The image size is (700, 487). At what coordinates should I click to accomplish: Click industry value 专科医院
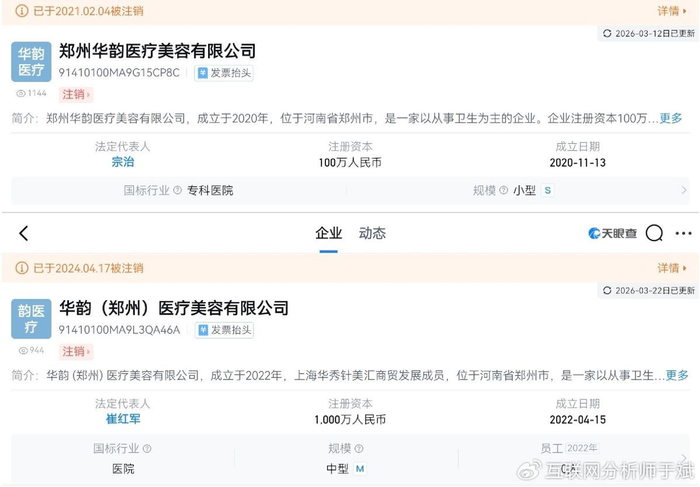[210, 191]
